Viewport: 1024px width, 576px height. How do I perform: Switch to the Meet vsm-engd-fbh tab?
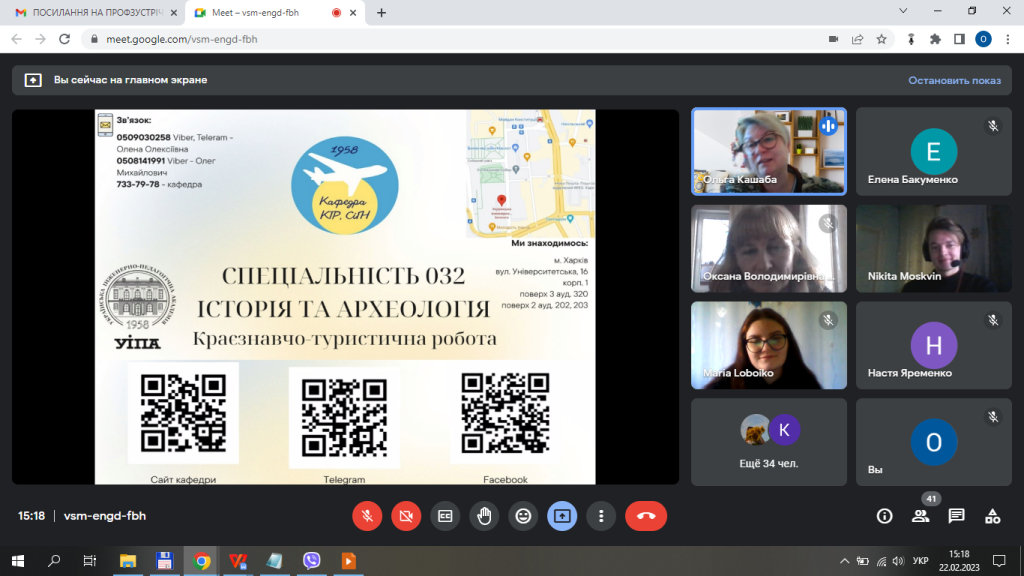pos(274,12)
